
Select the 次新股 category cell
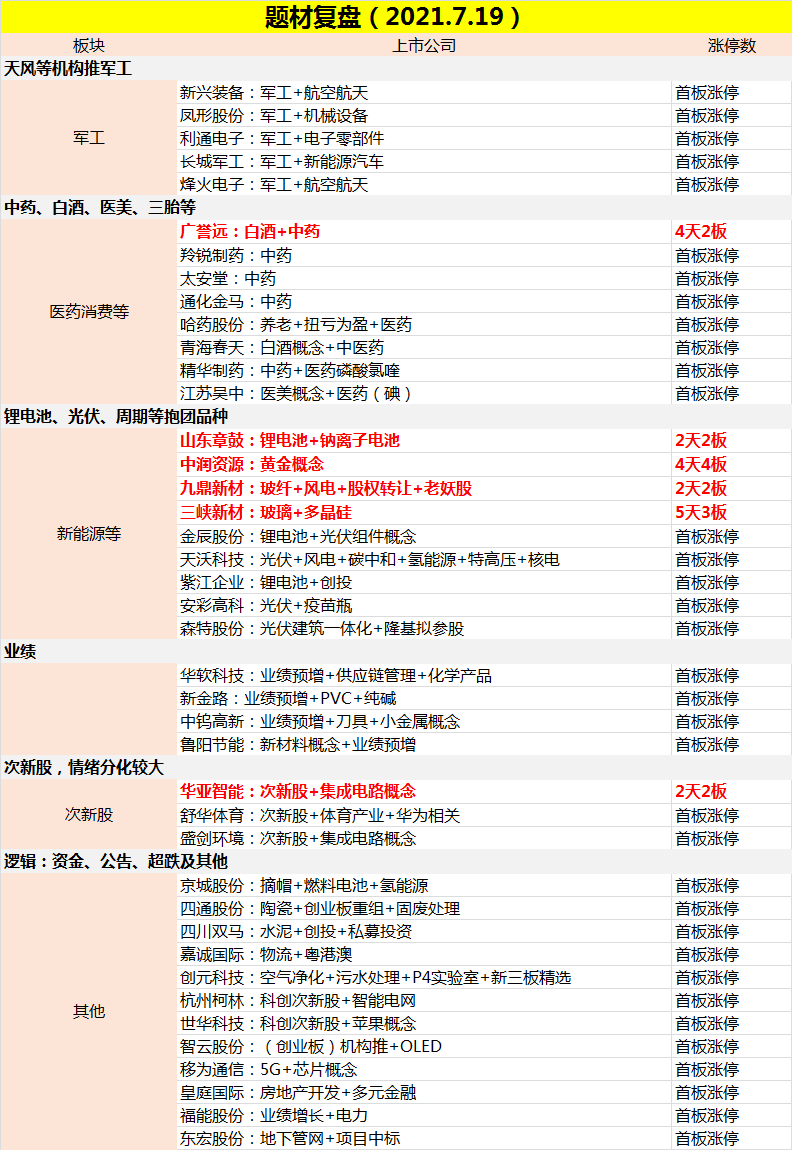tap(89, 815)
